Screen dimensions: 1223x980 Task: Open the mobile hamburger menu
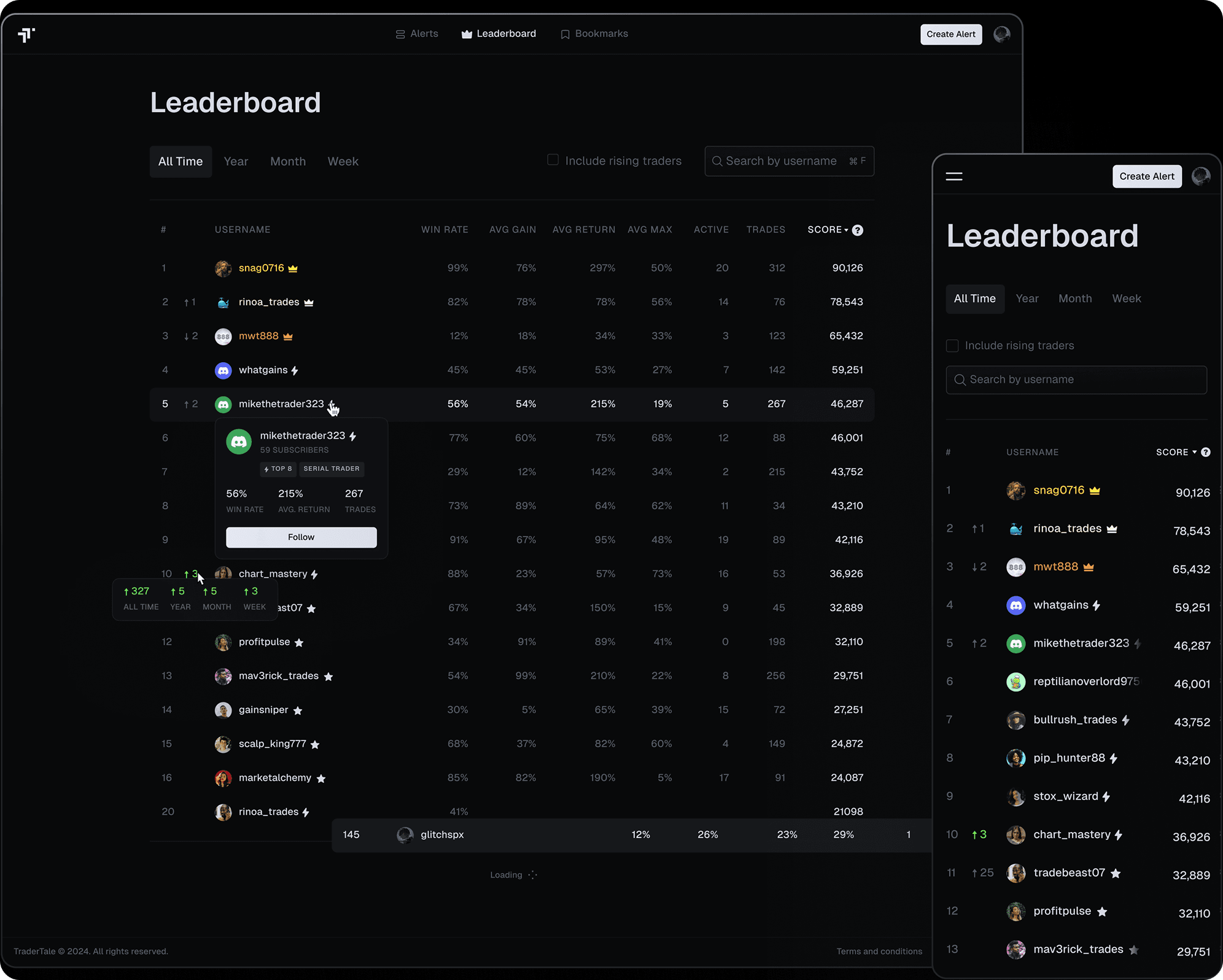[953, 177]
